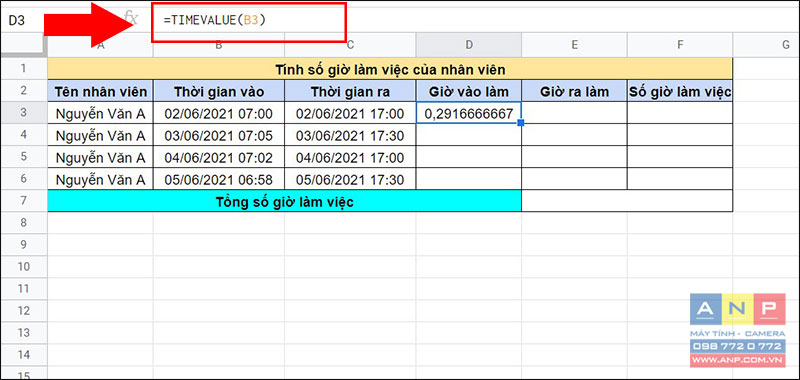Click header cell 'Thời gian ra'
Viewport: 800px width, 380px height.
click(351, 91)
